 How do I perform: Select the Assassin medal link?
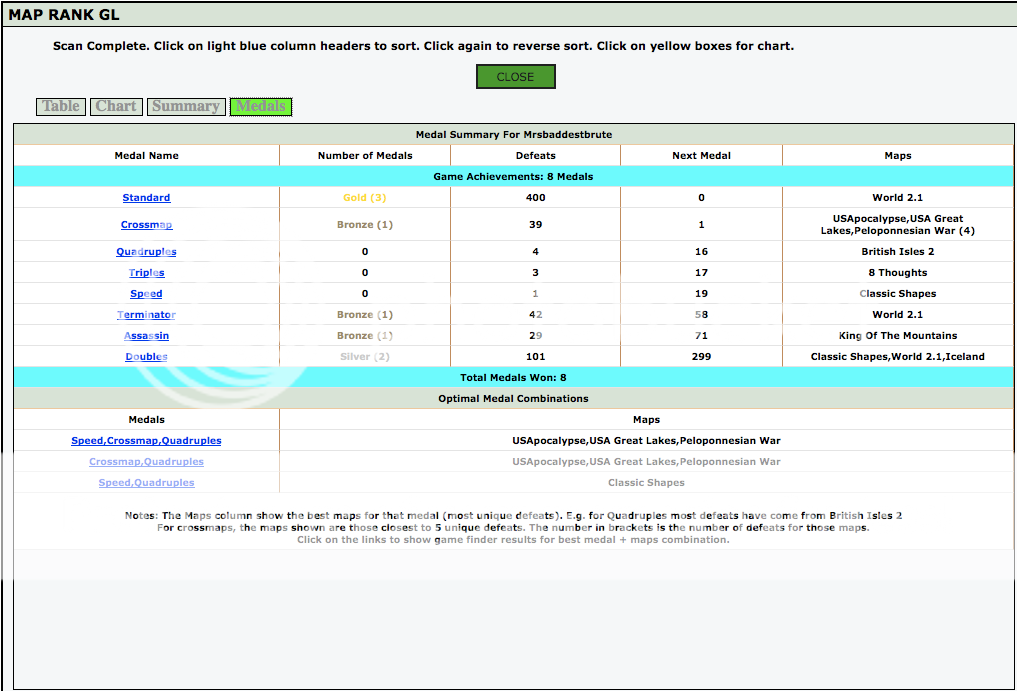tap(146, 336)
